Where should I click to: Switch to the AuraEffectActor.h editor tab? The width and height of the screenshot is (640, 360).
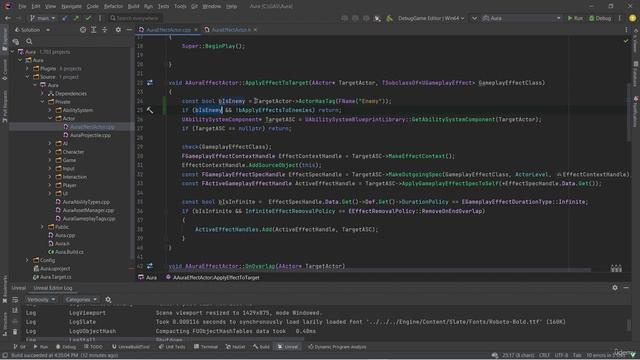coord(231,30)
